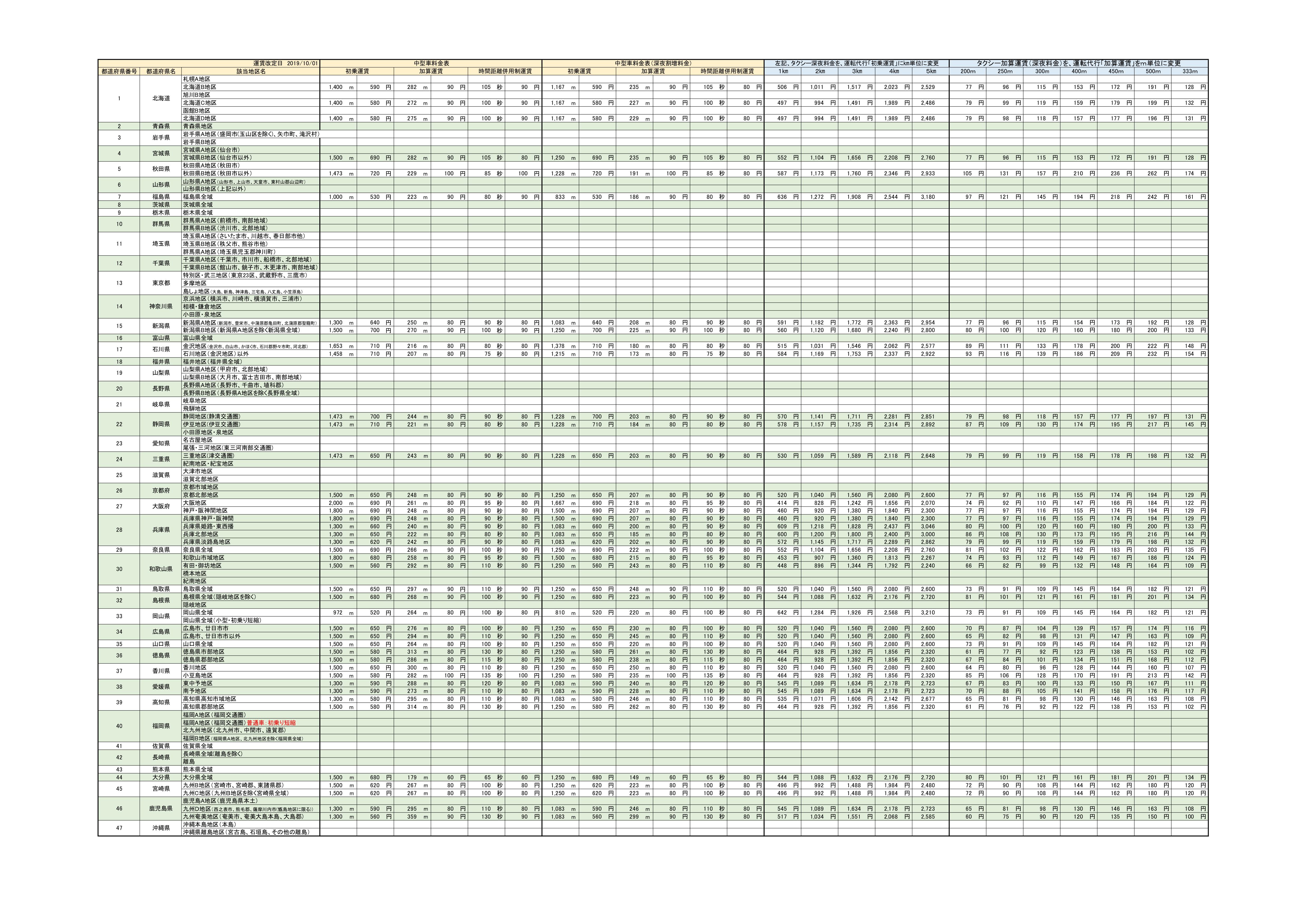Click the 該当地区名 column header

pyautogui.click(x=251, y=71)
